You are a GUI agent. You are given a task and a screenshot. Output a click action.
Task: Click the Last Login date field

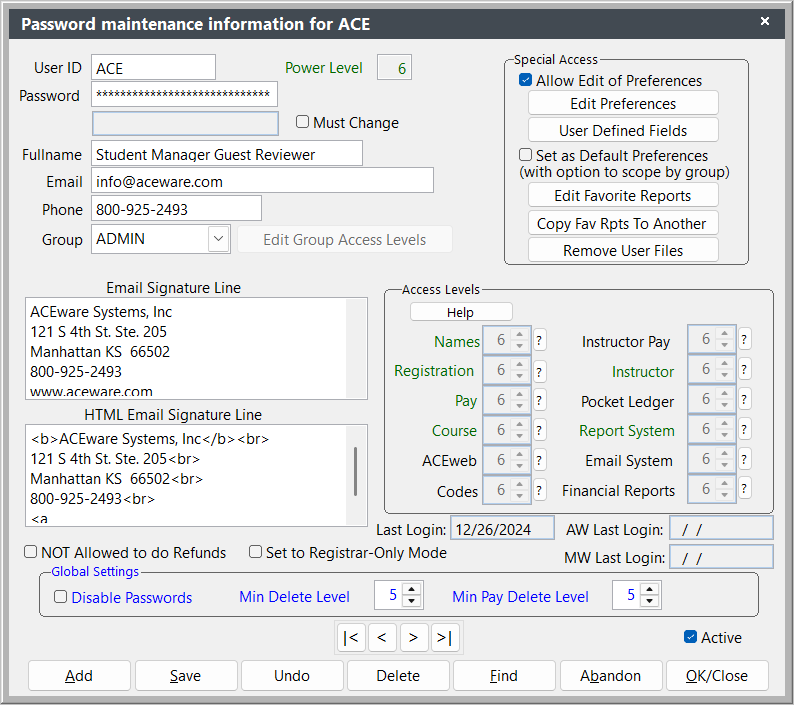coord(502,528)
